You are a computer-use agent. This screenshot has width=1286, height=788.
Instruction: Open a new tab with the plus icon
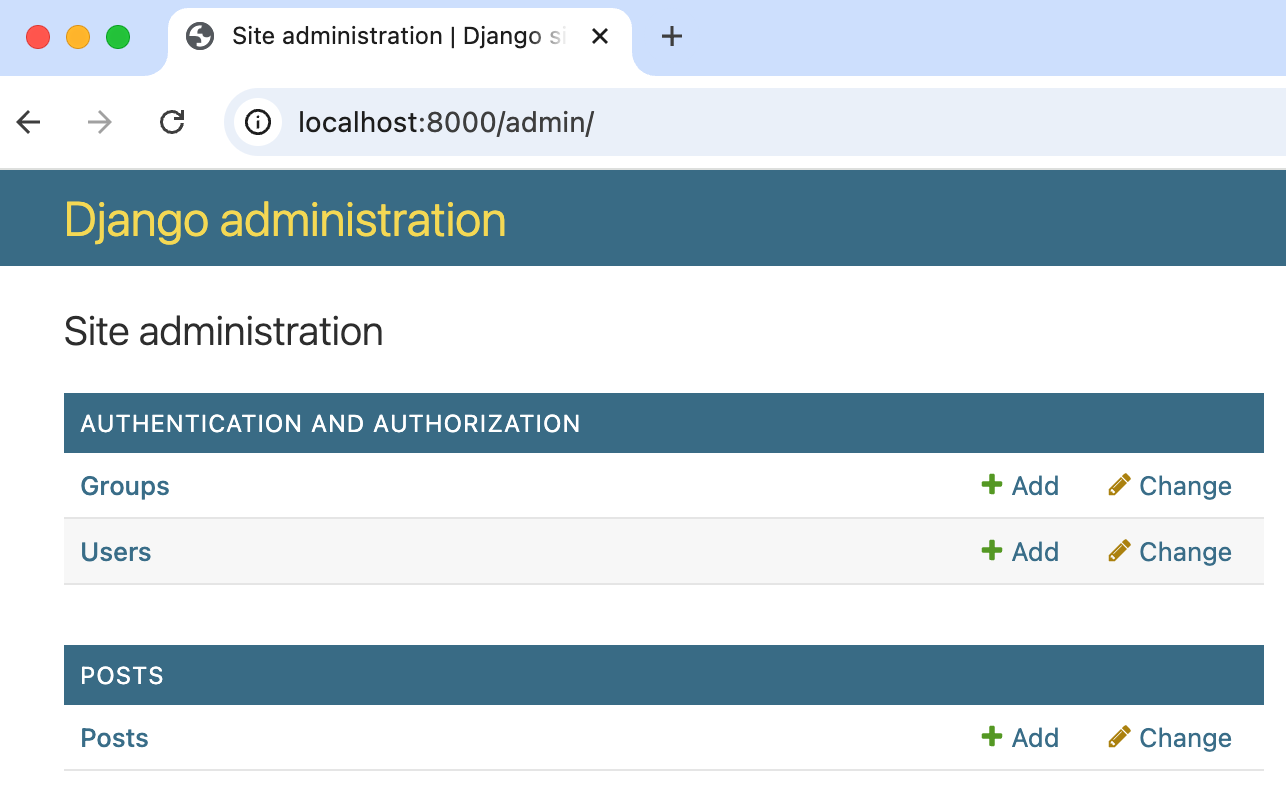click(672, 37)
